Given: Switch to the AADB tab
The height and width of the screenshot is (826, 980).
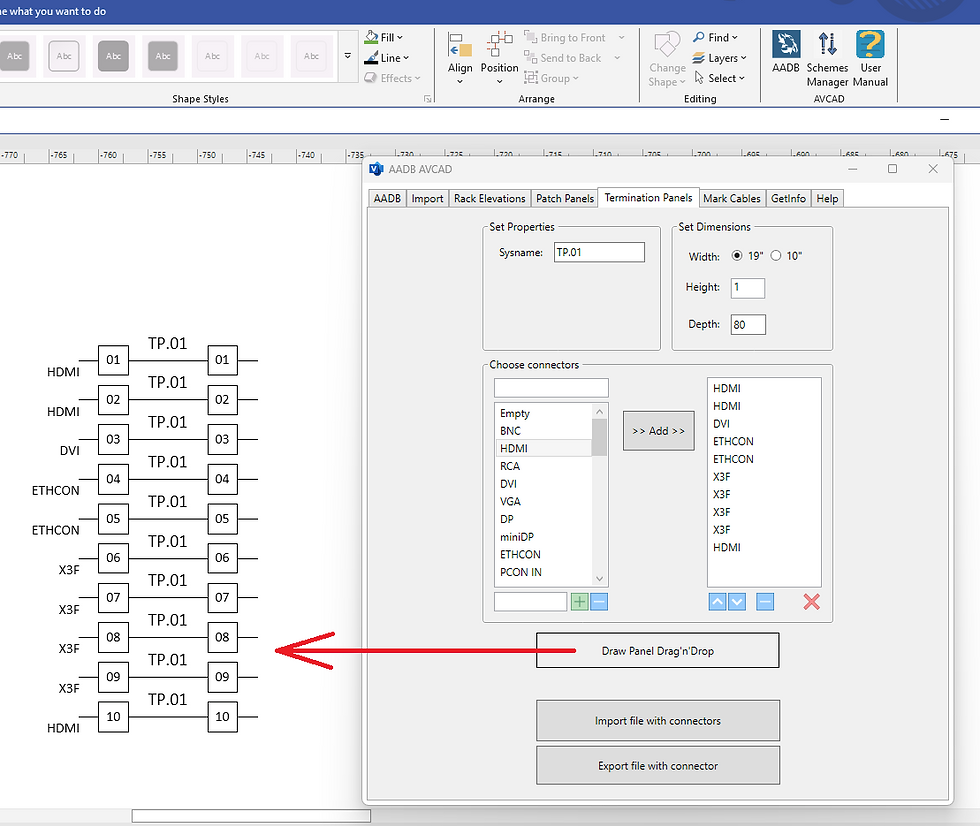Looking at the screenshot, I should tap(387, 198).
